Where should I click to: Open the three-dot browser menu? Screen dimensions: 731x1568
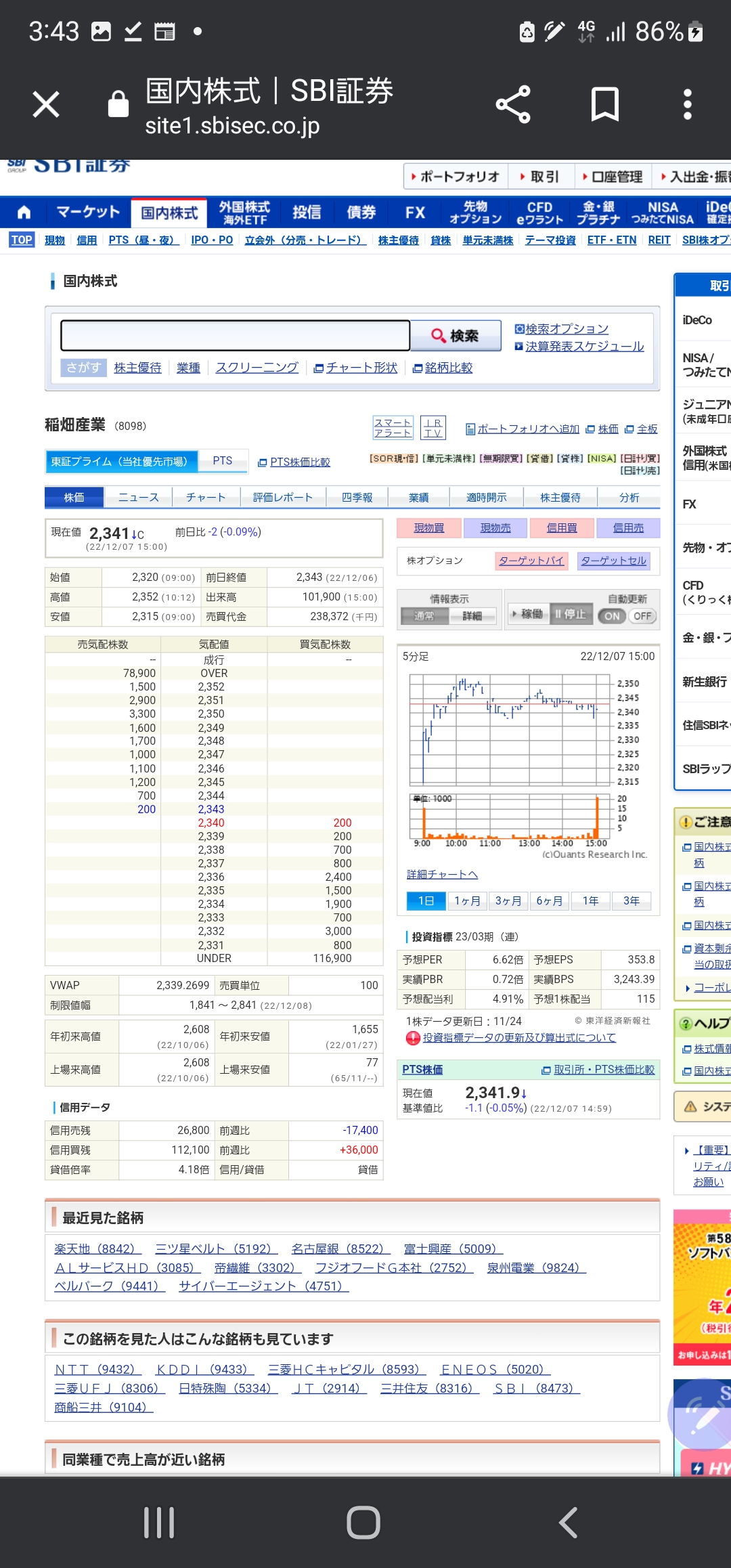point(687,104)
